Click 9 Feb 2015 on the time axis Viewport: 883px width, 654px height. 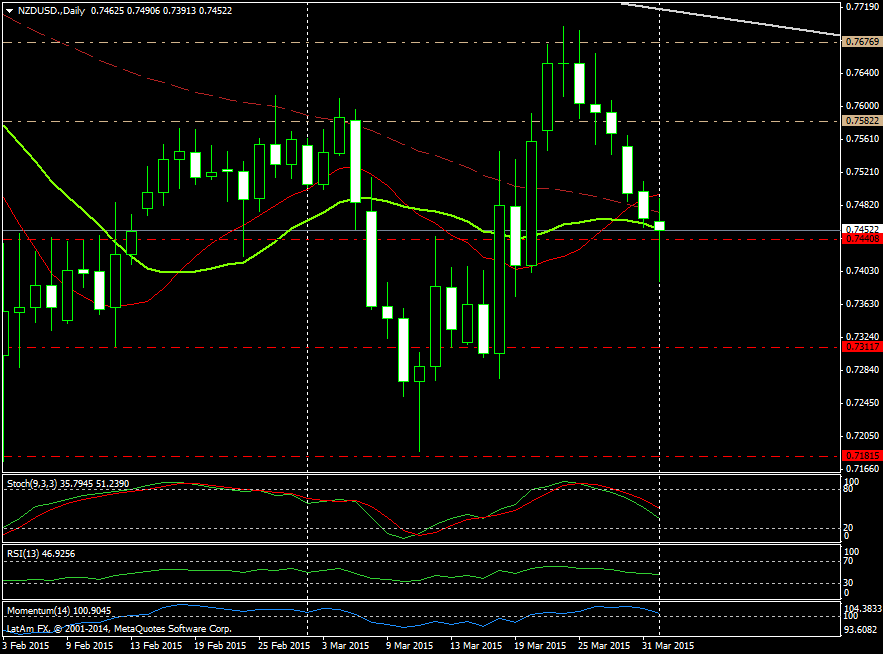pos(88,646)
